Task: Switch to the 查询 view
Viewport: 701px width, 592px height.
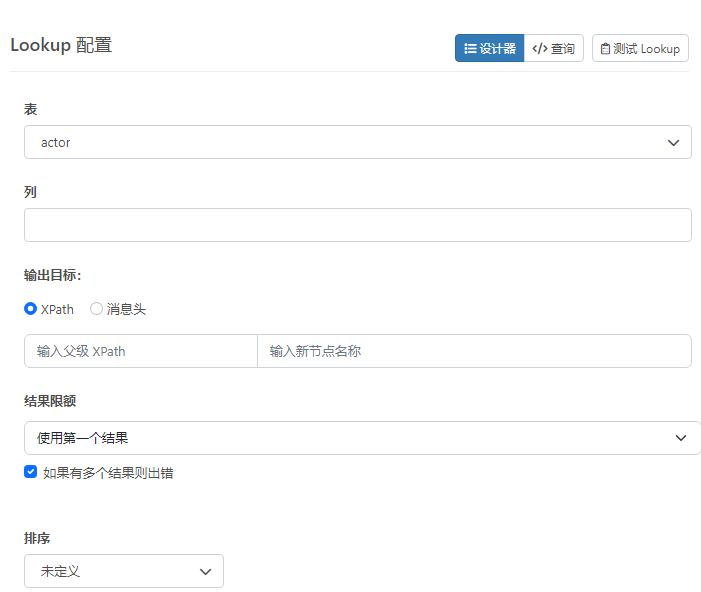Action: tap(554, 49)
